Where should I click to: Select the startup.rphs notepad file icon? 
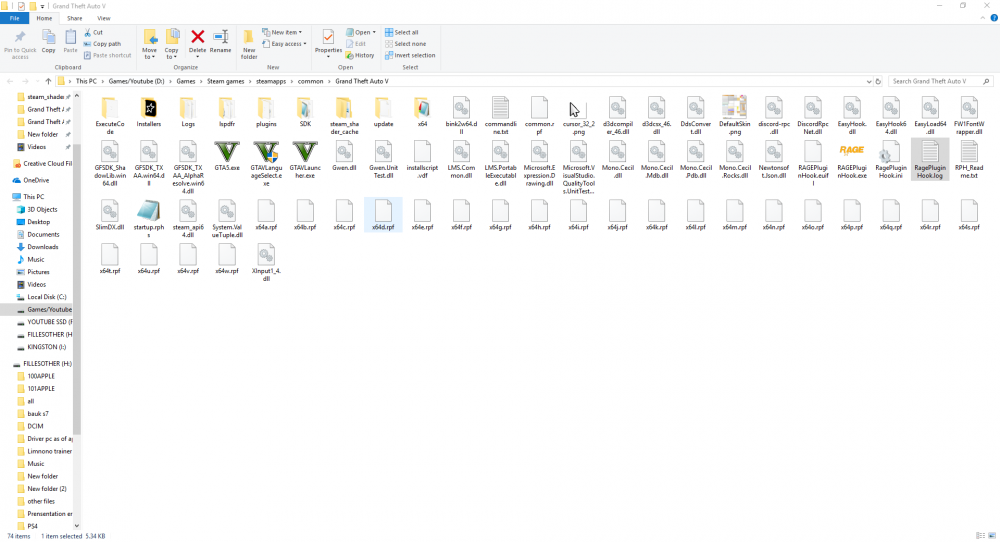148,210
